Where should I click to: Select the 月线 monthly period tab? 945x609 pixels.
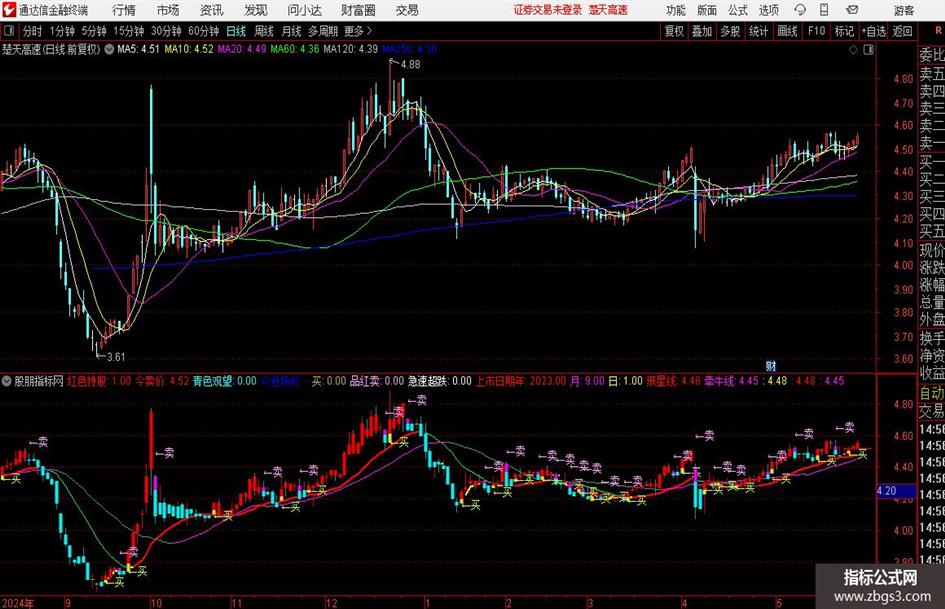tap(291, 31)
